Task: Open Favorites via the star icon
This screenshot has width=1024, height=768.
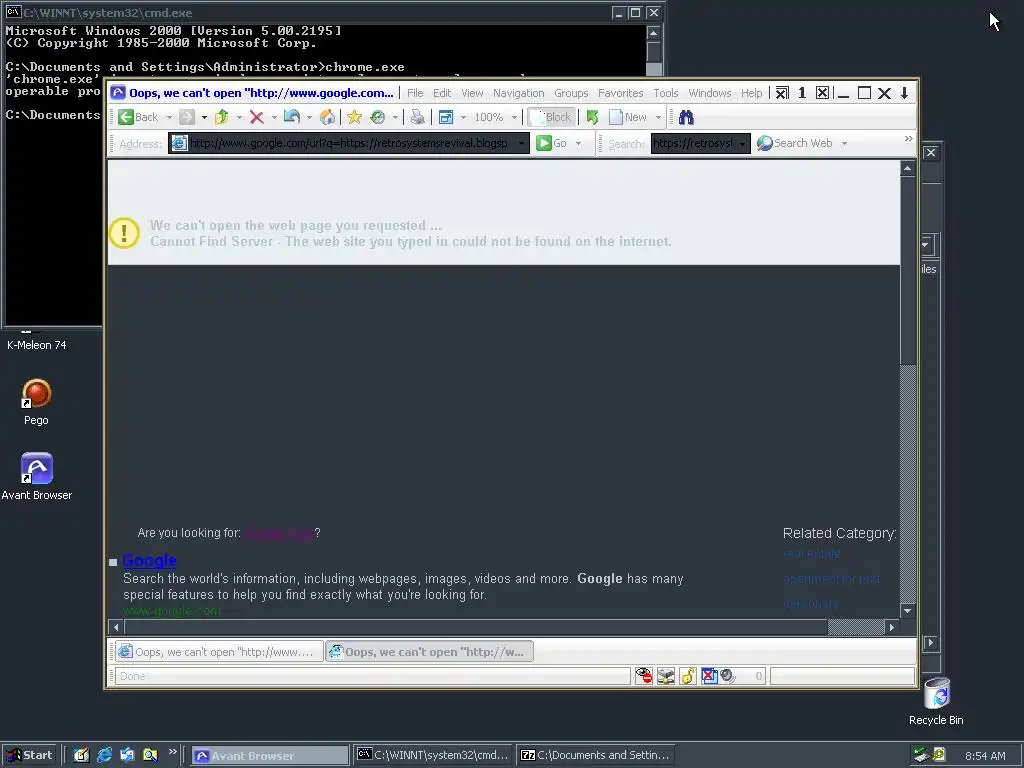Action: pos(355,118)
